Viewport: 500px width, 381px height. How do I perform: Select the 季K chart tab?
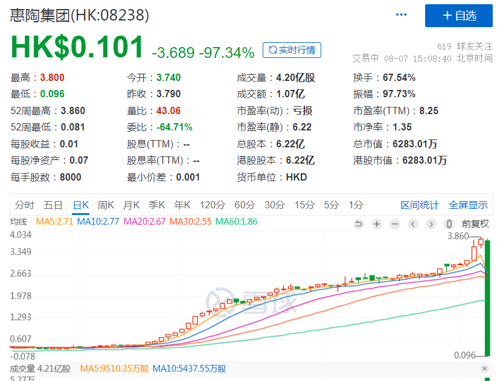(x=157, y=205)
